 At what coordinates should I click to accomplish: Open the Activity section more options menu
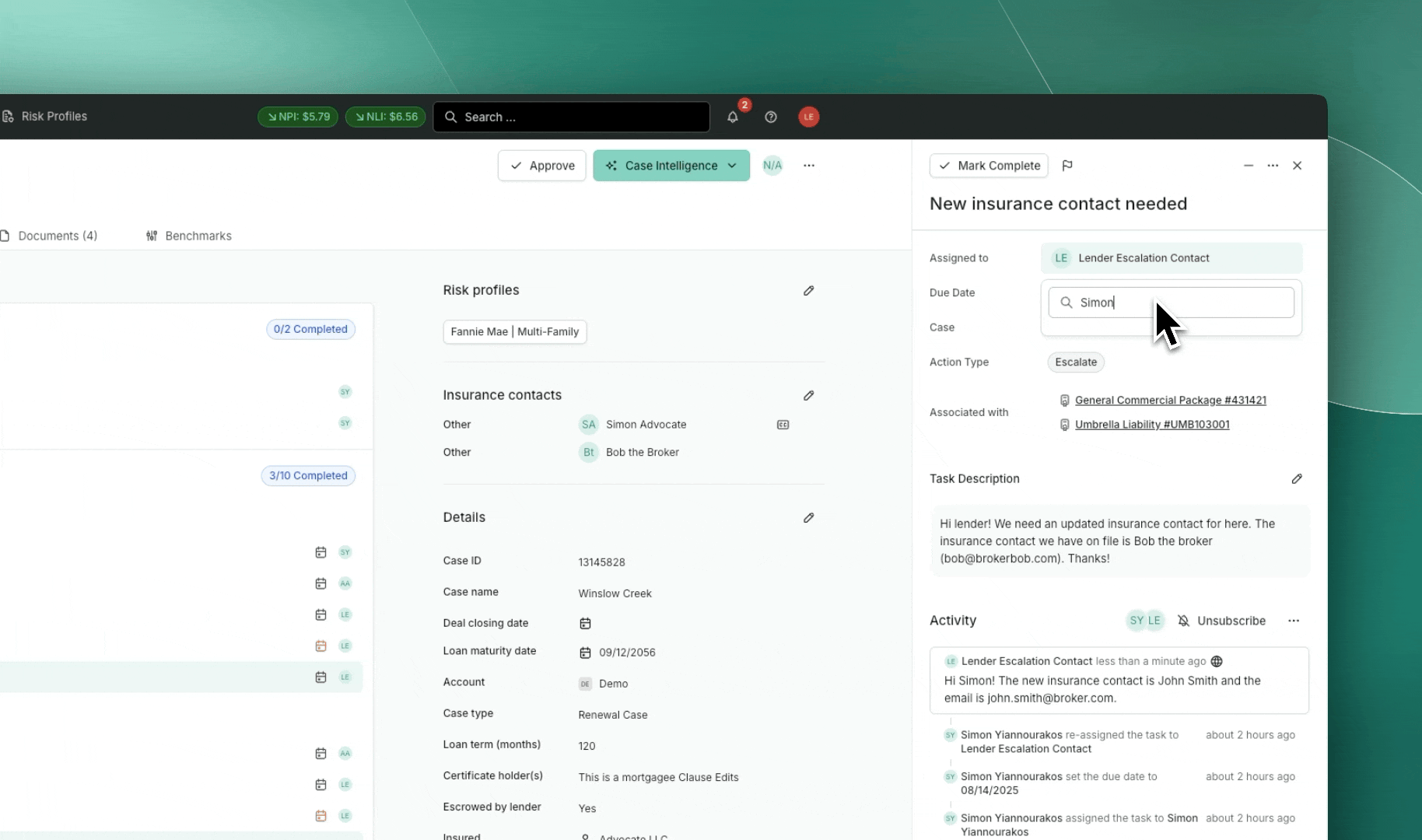pos(1293,621)
